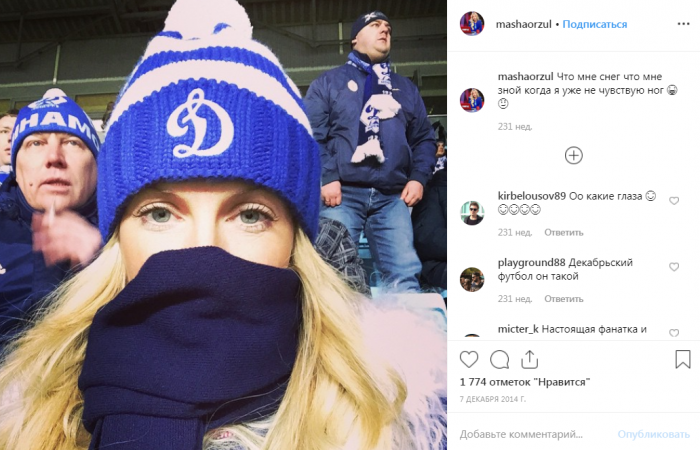
Task: View the 1 774 likes list
Action: pos(525,382)
